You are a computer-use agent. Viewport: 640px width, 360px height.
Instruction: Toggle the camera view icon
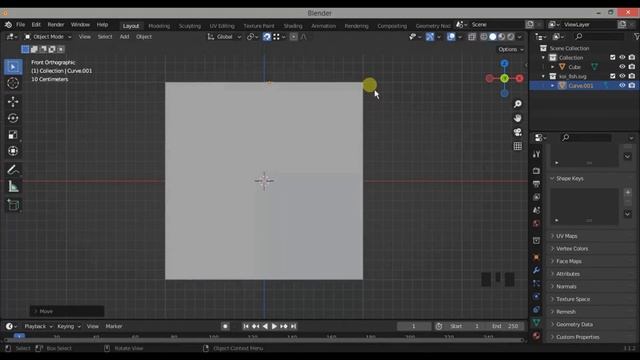[518, 132]
